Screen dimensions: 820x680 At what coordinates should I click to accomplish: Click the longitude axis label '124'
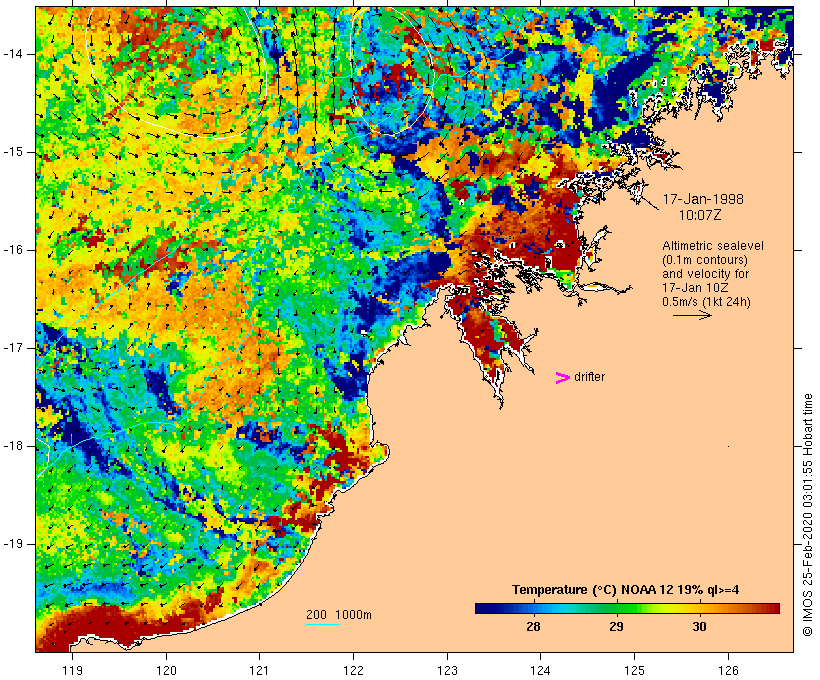[x=541, y=670]
